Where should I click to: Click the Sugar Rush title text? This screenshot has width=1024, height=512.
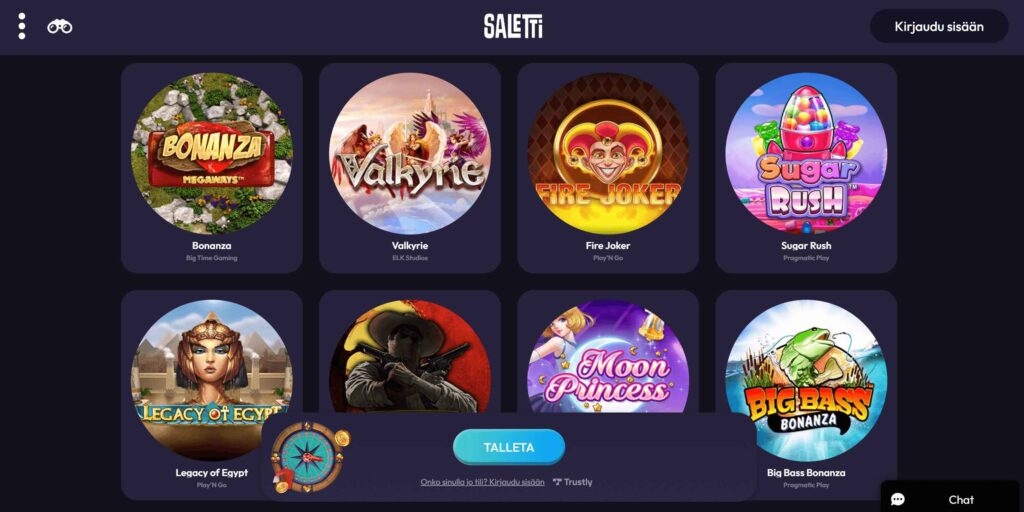pyautogui.click(x=806, y=246)
